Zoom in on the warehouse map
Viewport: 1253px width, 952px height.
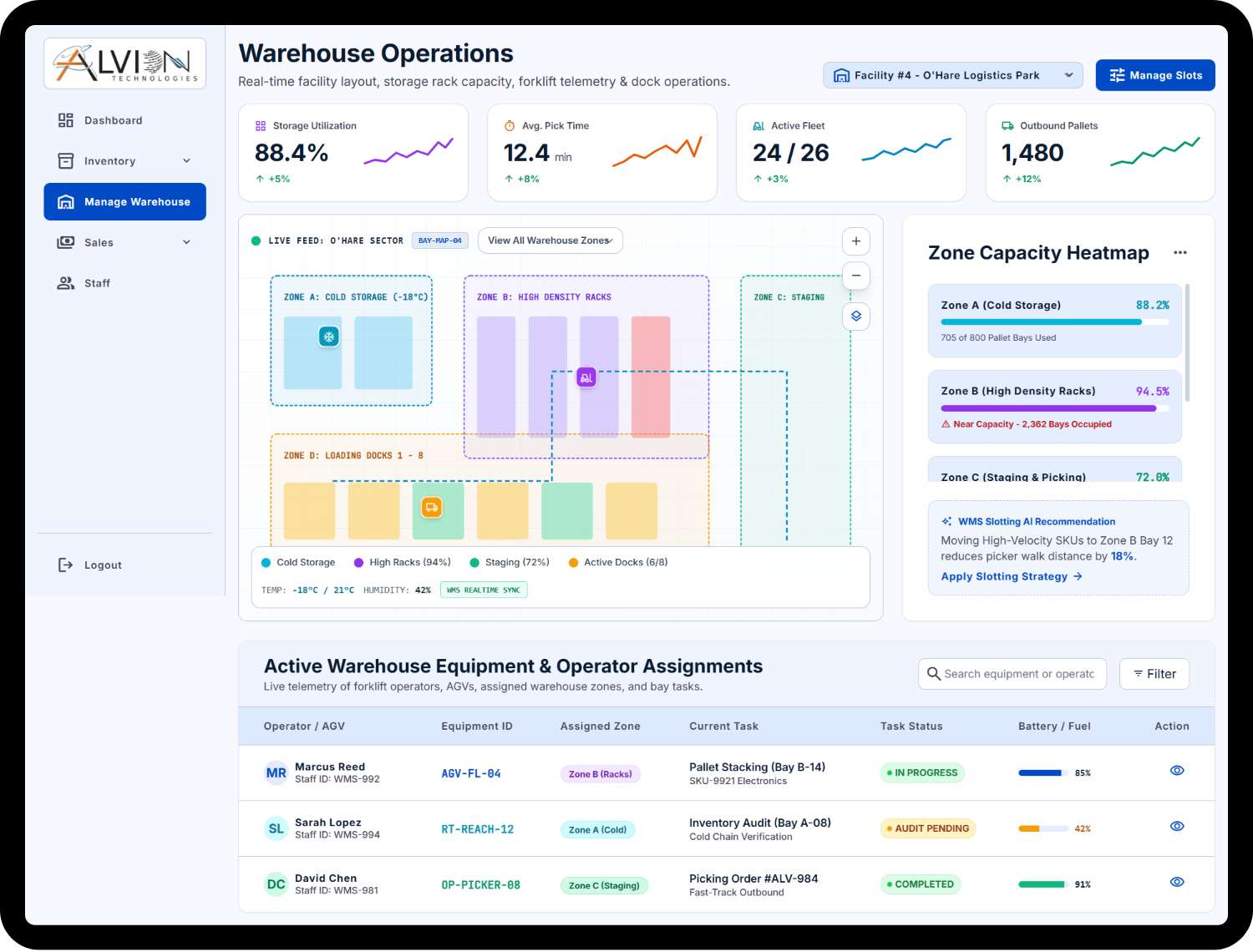[856, 241]
